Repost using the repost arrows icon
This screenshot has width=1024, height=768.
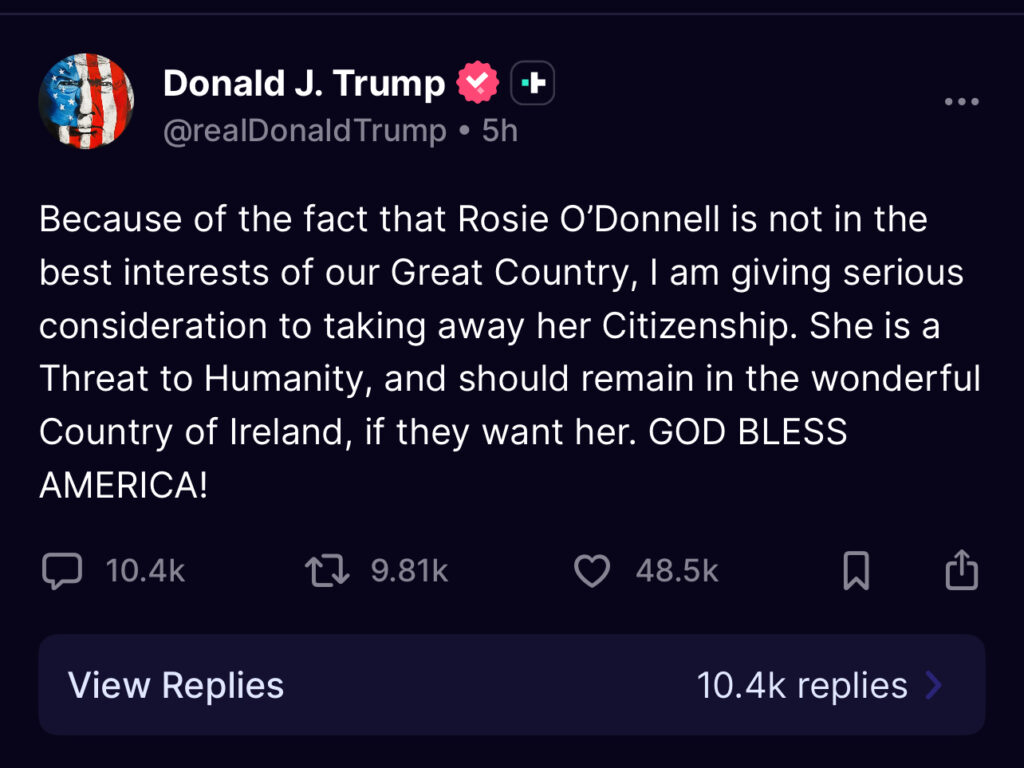[x=326, y=571]
